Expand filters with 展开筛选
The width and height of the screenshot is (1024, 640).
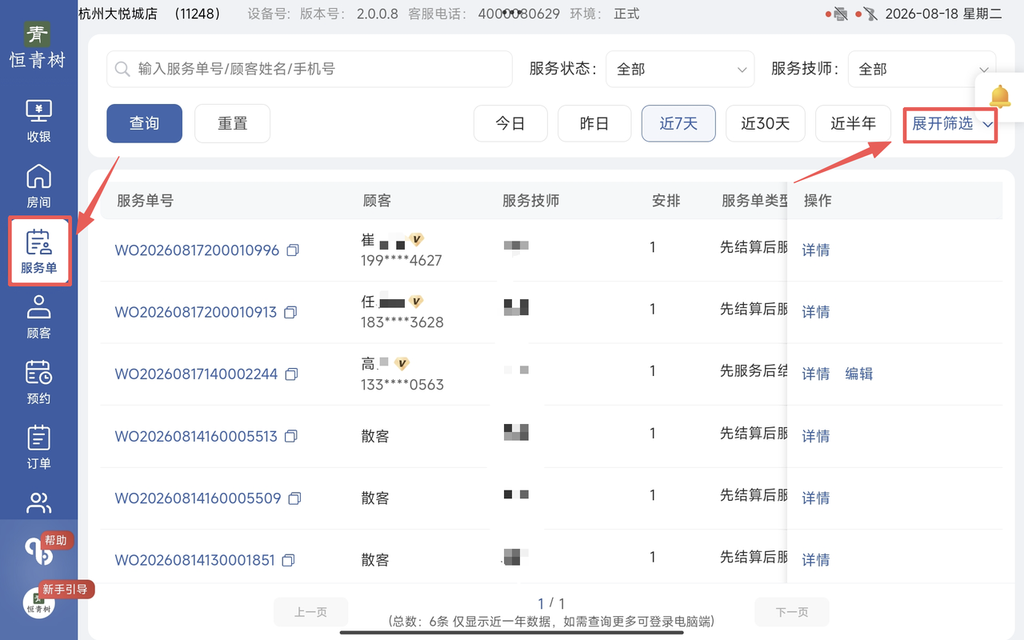click(x=951, y=124)
